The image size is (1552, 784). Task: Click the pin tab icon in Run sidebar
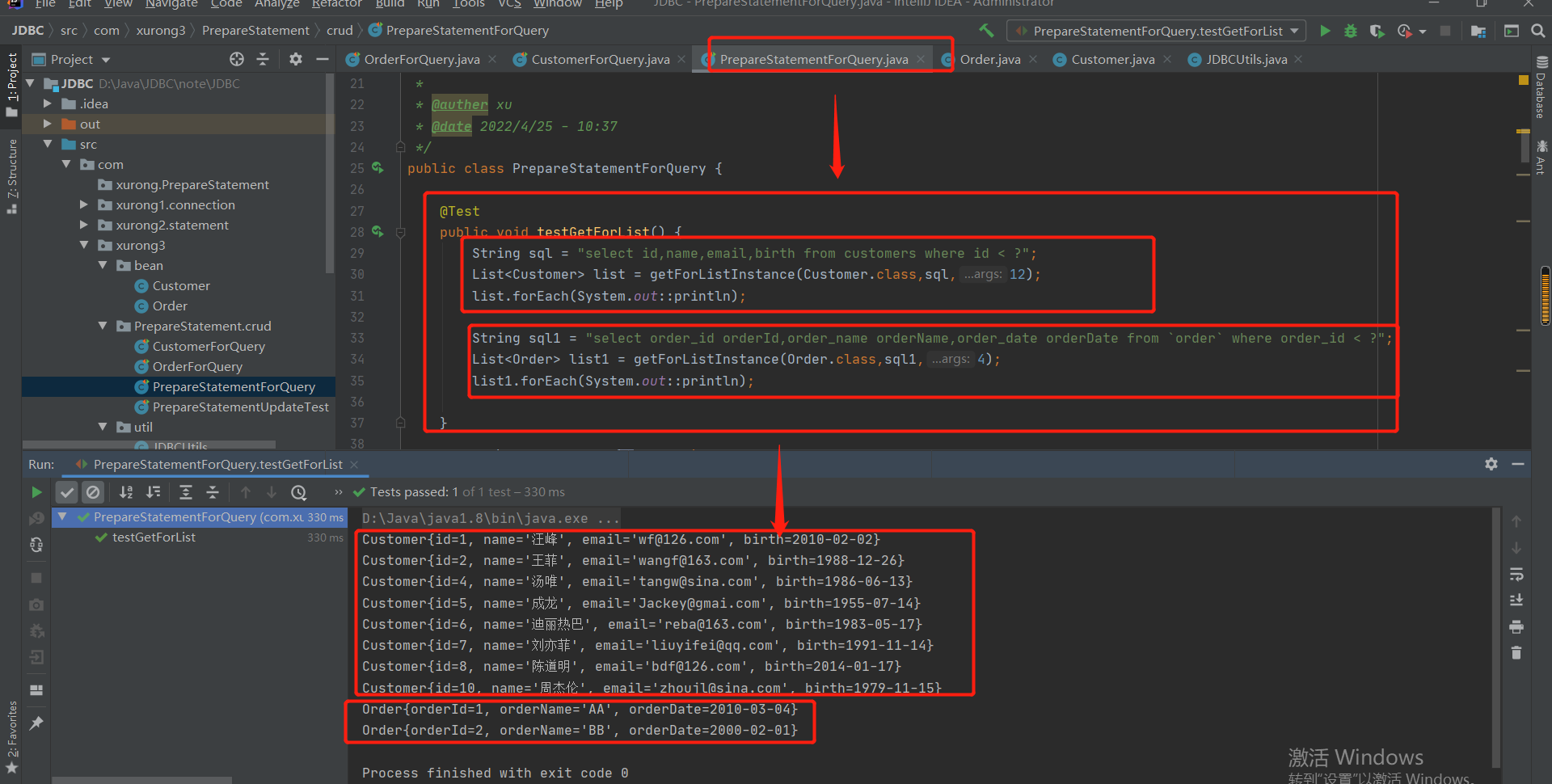36,723
